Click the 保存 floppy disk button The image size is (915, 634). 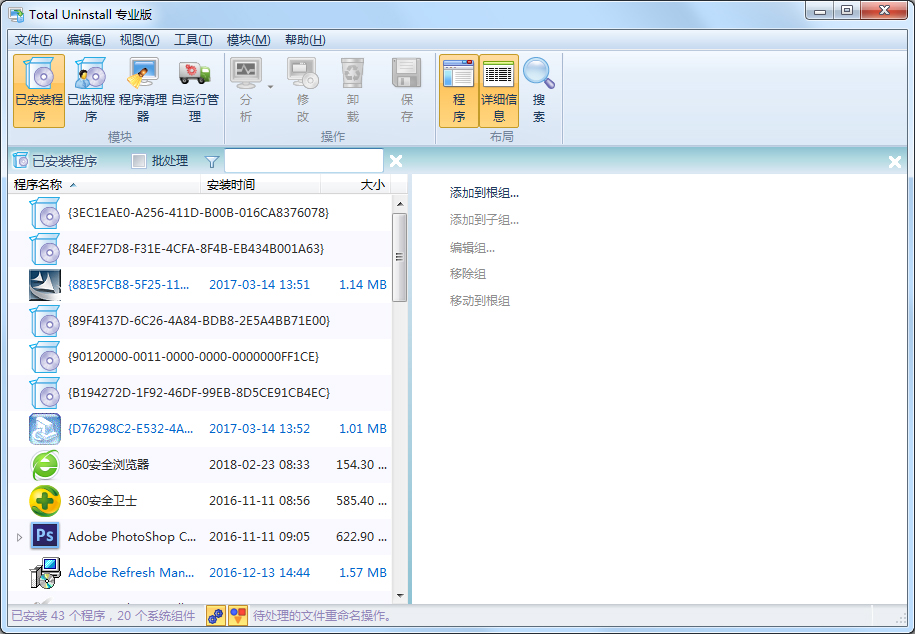407,91
